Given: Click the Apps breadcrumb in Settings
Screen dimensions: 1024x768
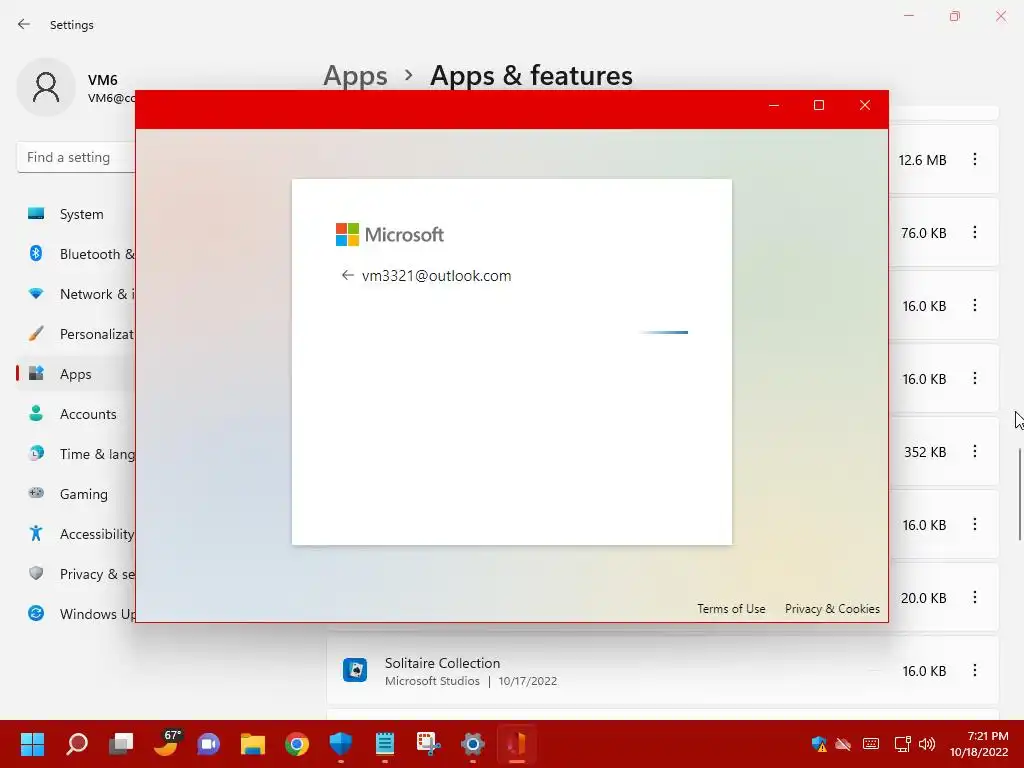Looking at the screenshot, I should click(355, 76).
